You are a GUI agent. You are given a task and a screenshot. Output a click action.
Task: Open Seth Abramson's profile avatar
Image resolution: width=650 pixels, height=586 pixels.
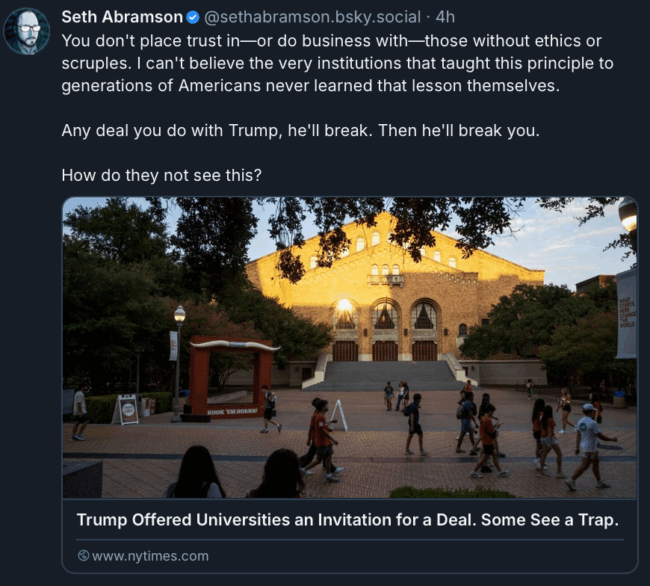26,31
